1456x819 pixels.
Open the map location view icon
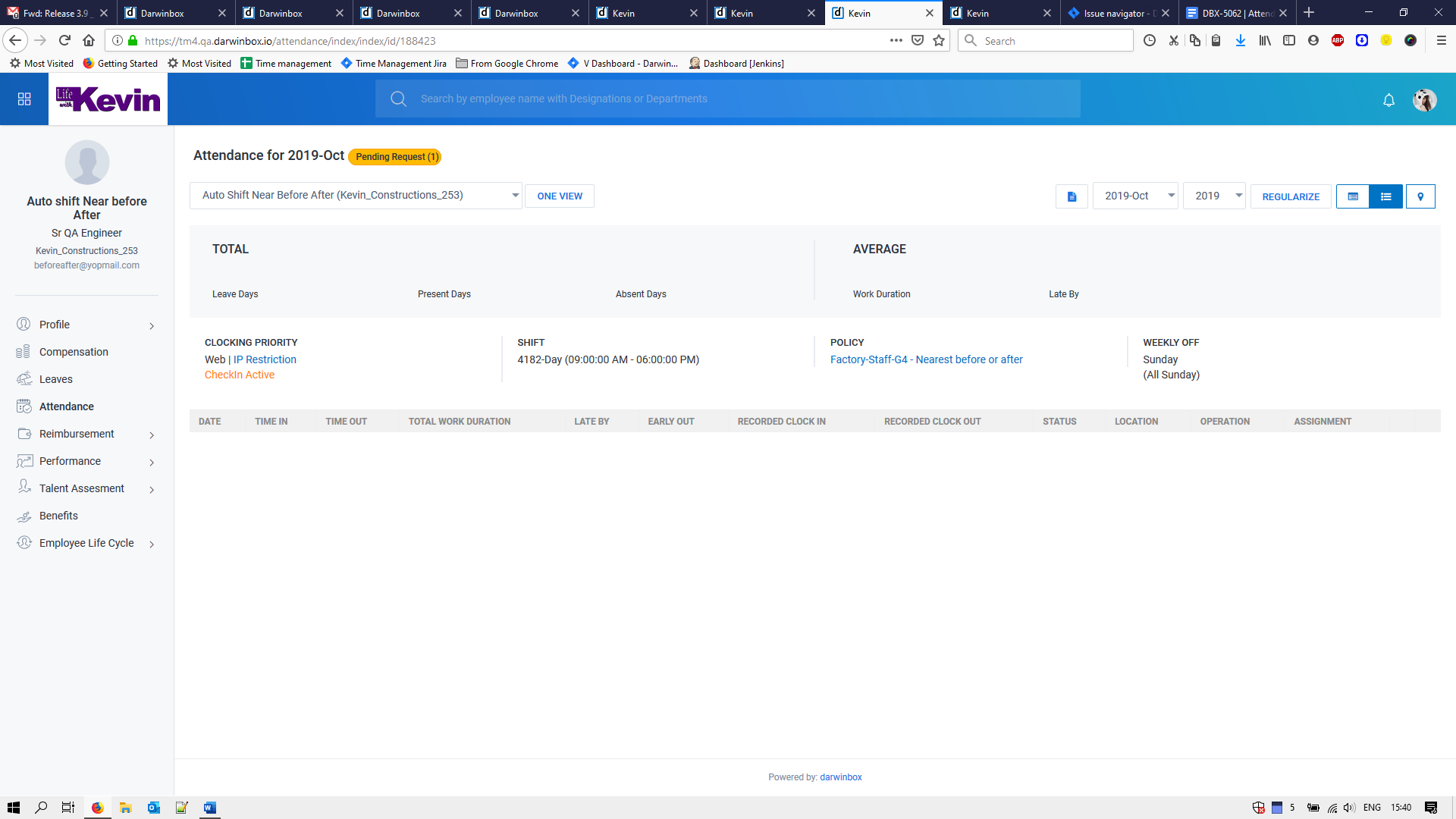[x=1420, y=196]
